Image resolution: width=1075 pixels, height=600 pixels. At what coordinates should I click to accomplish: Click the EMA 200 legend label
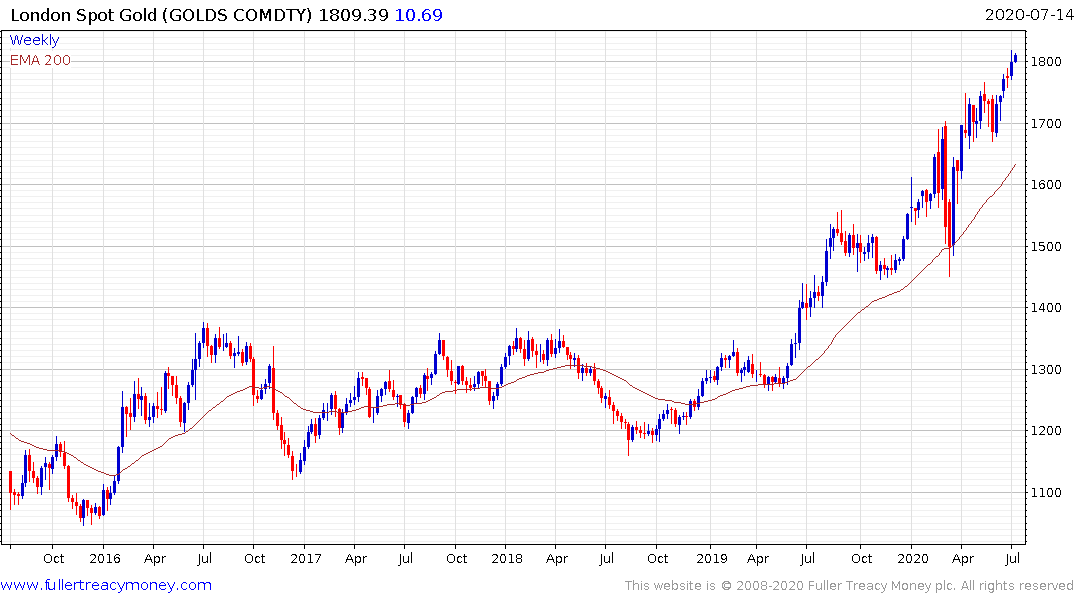[40, 60]
